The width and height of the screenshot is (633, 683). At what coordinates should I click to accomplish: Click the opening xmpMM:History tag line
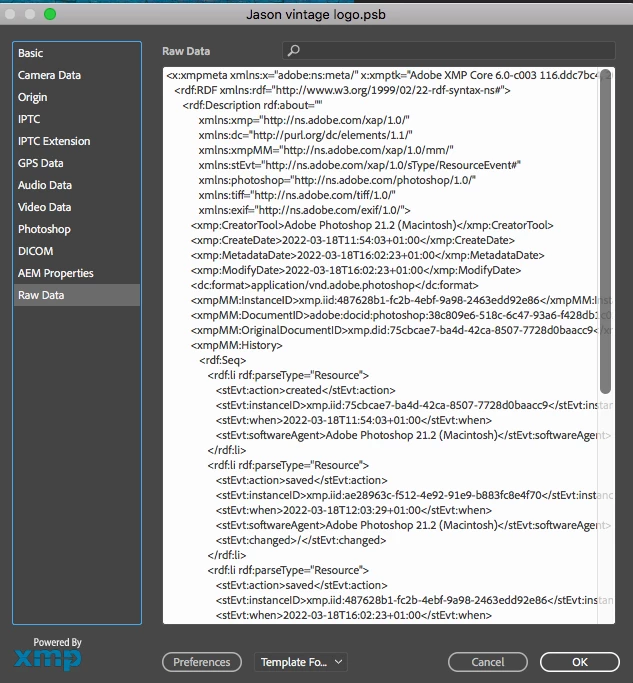click(x=237, y=345)
